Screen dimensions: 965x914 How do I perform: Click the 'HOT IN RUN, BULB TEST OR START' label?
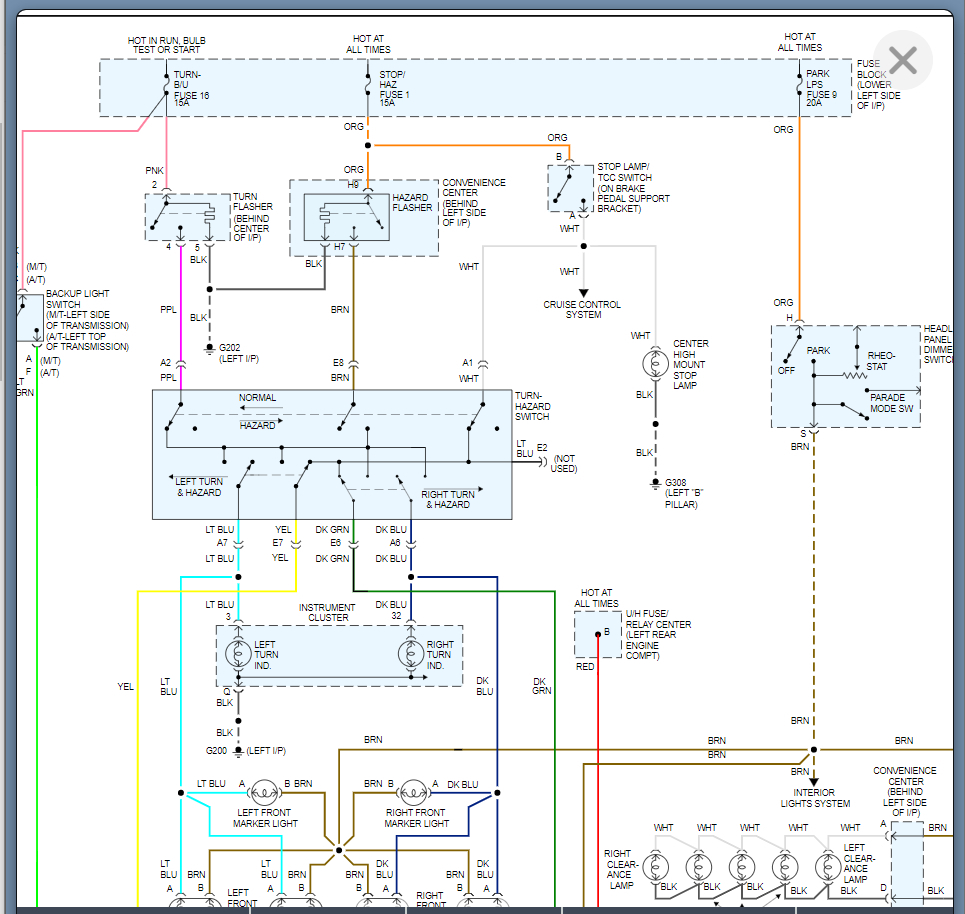[x=167, y=45]
